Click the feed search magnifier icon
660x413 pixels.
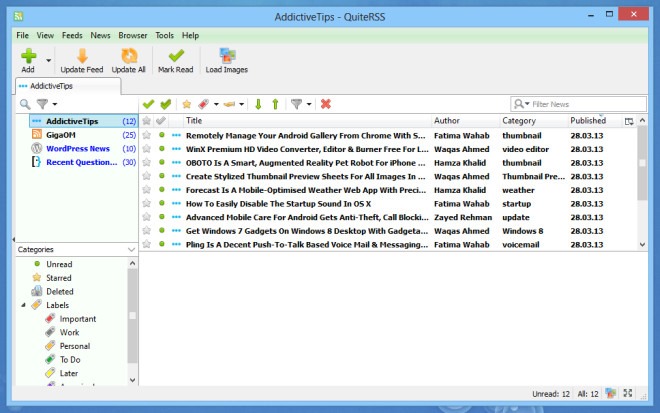pyautogui.click(x=25, y=104)
